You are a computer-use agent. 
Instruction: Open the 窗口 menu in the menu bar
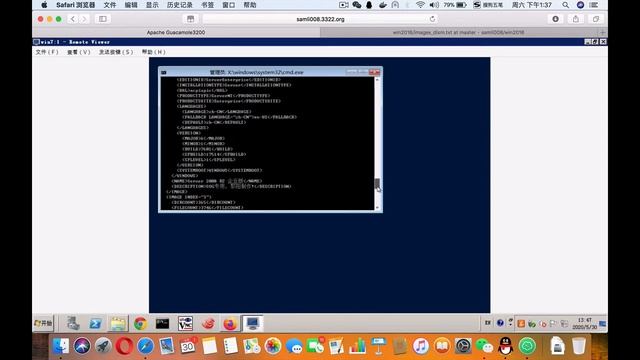click(229, 5)
